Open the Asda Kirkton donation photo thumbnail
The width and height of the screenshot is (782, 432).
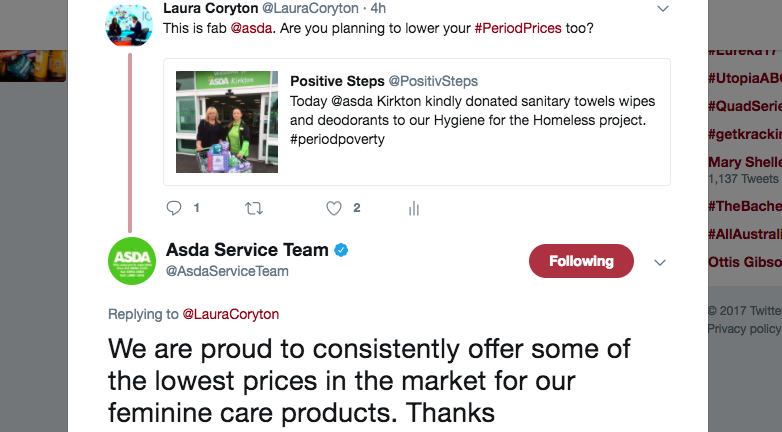pos(227,122)
